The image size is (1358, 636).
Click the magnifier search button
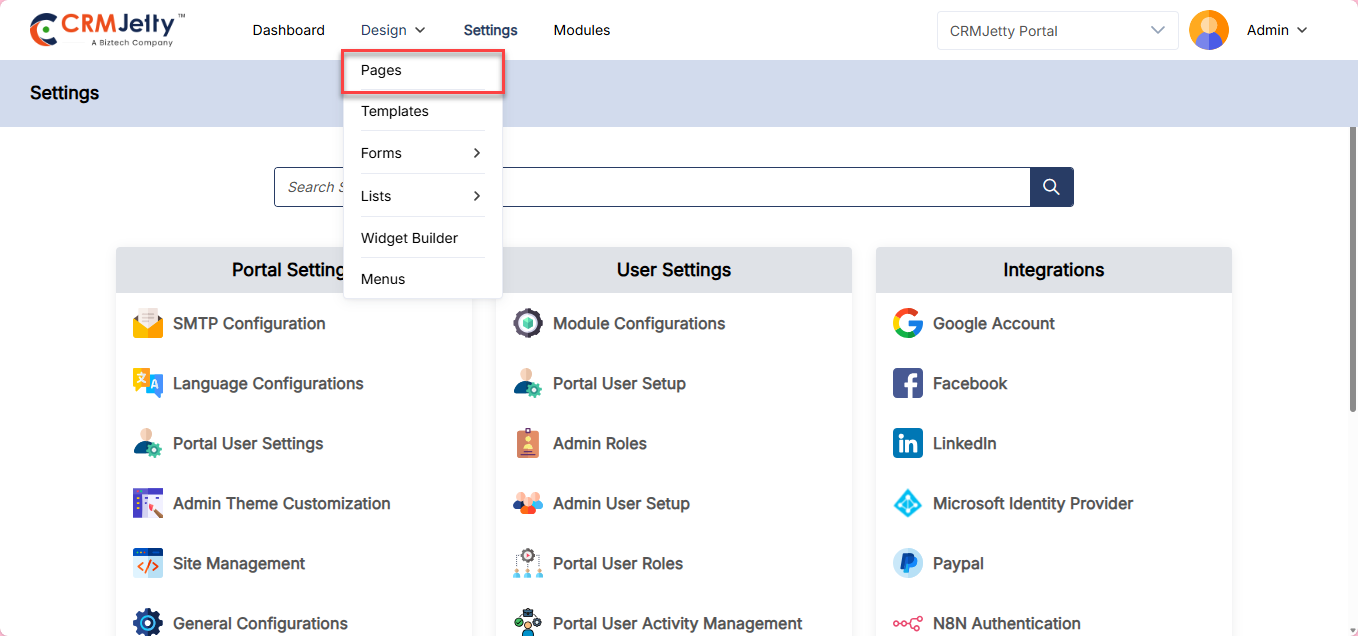point(1051,187)
